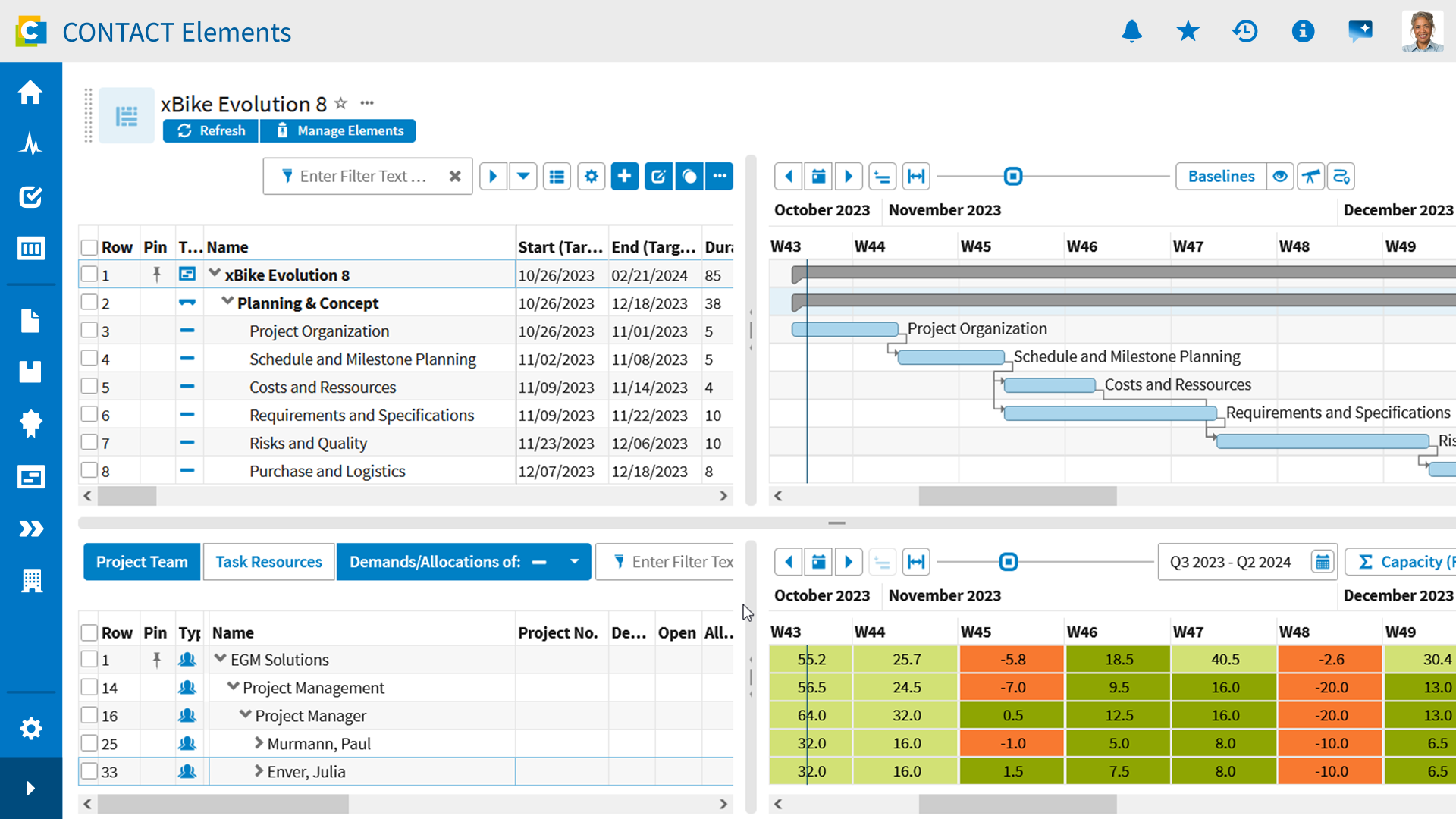The width and height of the screenshot is (1456, 819).
Task: Collapse the xBike Evolution 8 tree node
Action: [215, 273]
